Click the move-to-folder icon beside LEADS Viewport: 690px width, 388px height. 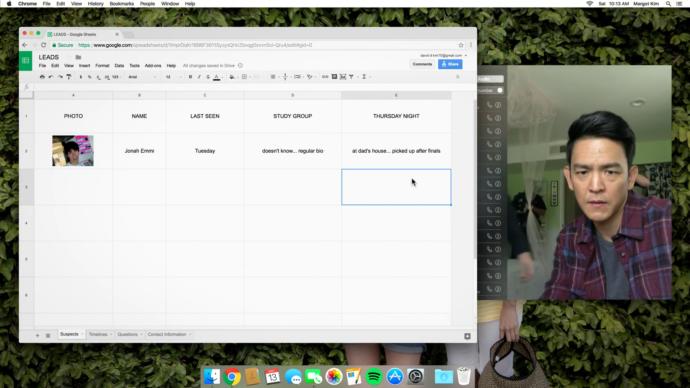pos(78,57)
